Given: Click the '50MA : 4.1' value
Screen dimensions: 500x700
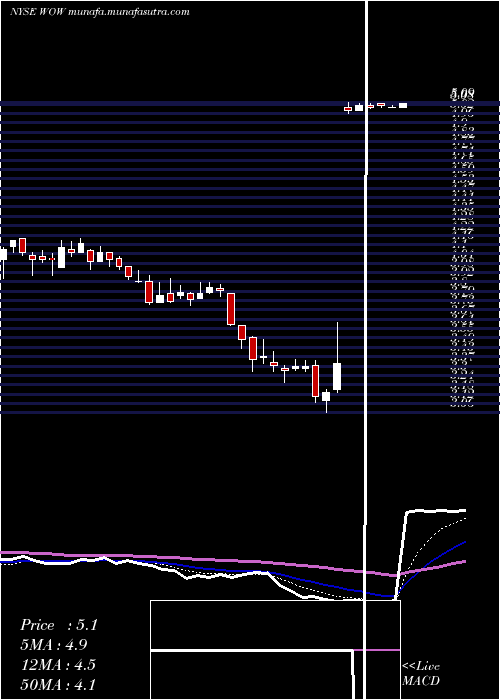Looking at the screenshot, I should click(58, 684).
